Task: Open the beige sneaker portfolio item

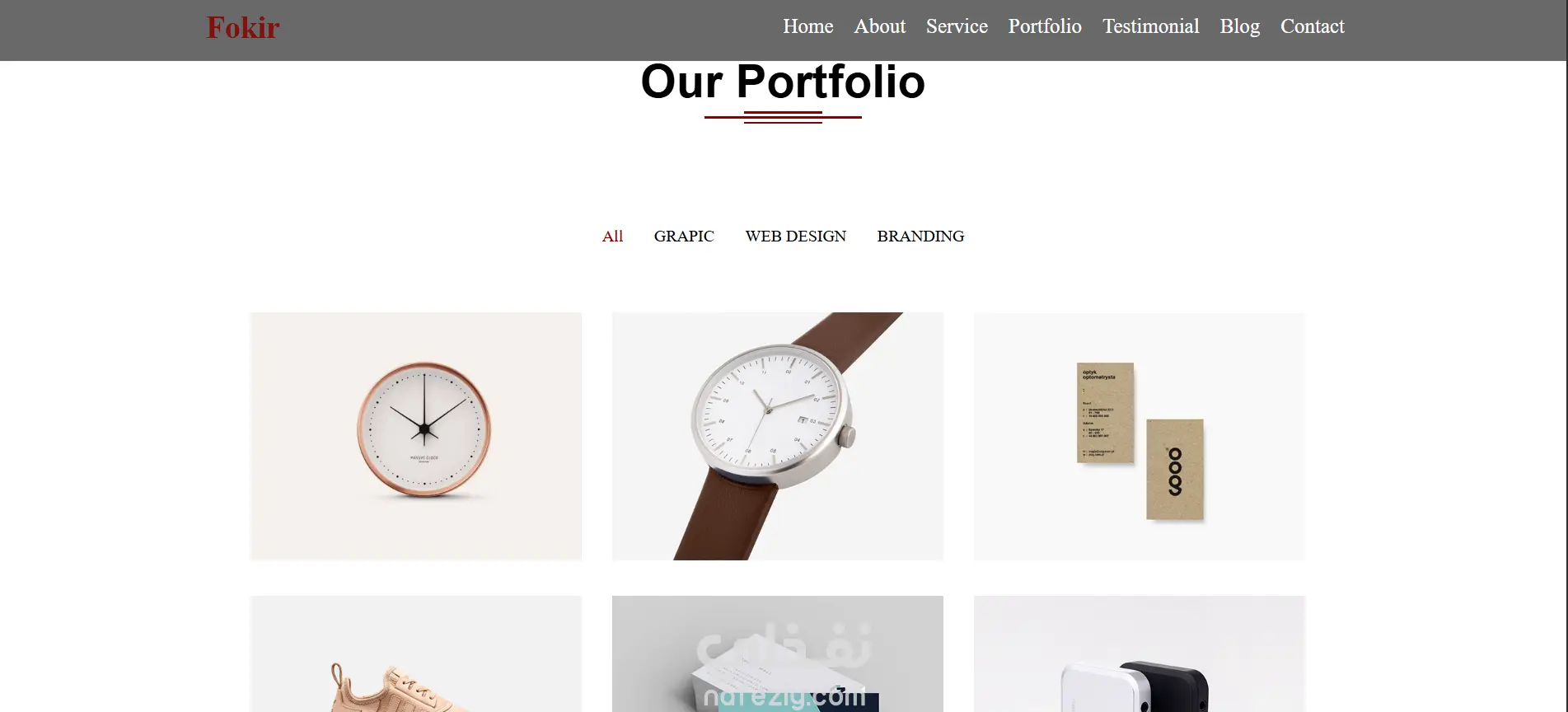Action: click(x=416, y=653)
